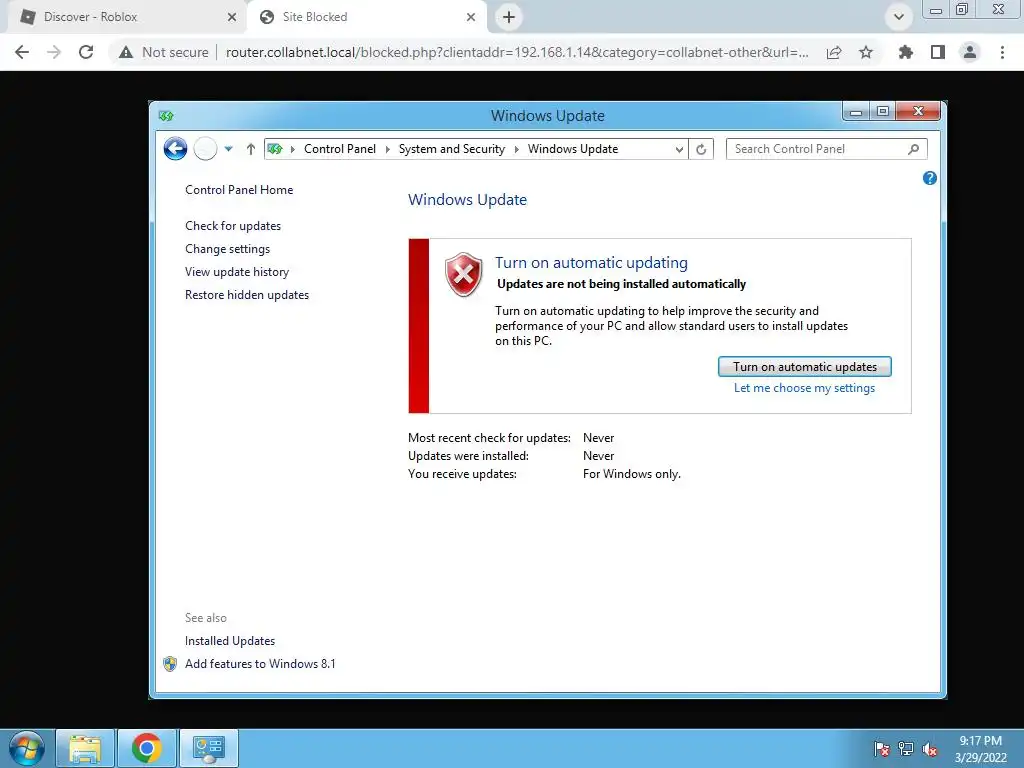Click Chrome's back navigation arrow
This screenshot has height=768, width=1024.
(22, 52)
